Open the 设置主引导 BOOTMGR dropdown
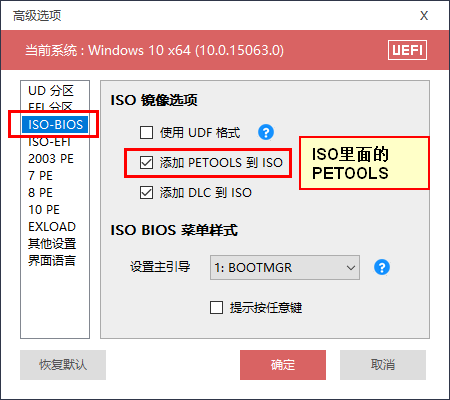The image size is (450, 400). click(x=285, y=267)
